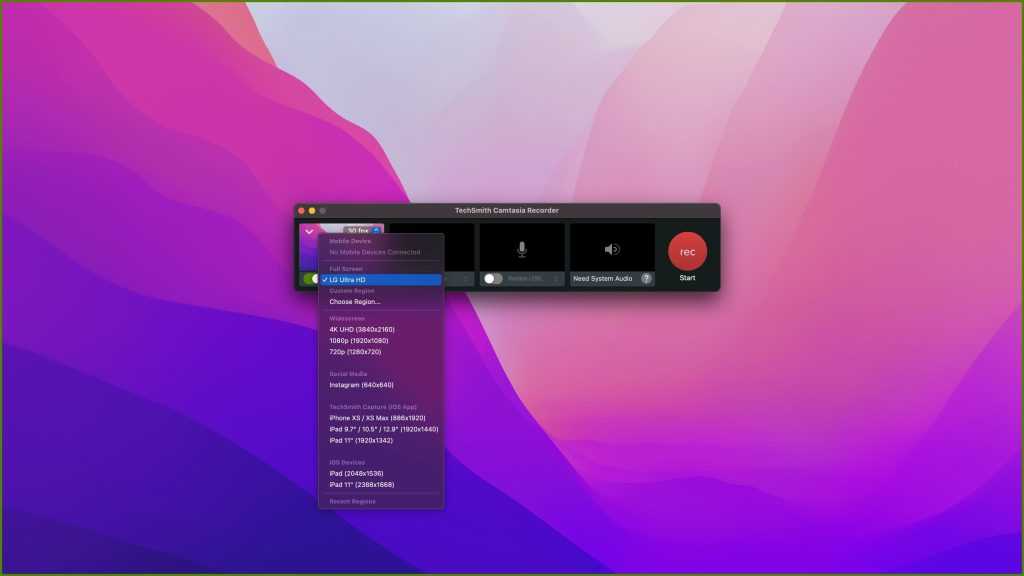
Task: Toggle the green screen recording switch
Action: tap(314, 279)
